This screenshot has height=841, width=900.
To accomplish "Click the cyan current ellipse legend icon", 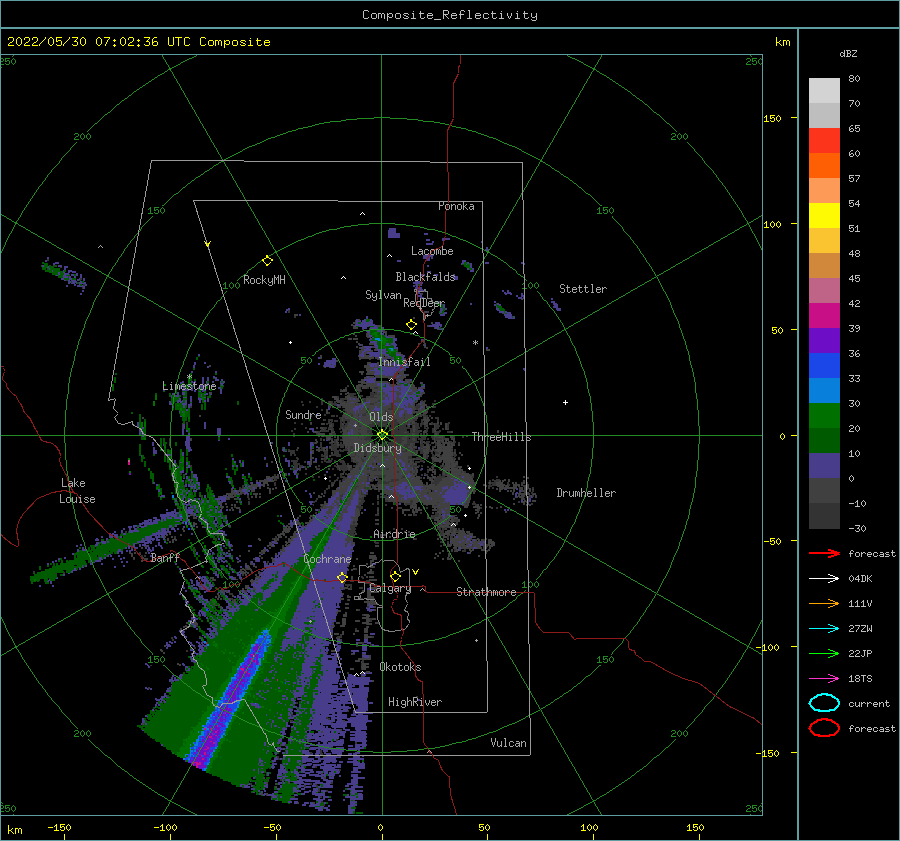I will click(x=824, y=703).
